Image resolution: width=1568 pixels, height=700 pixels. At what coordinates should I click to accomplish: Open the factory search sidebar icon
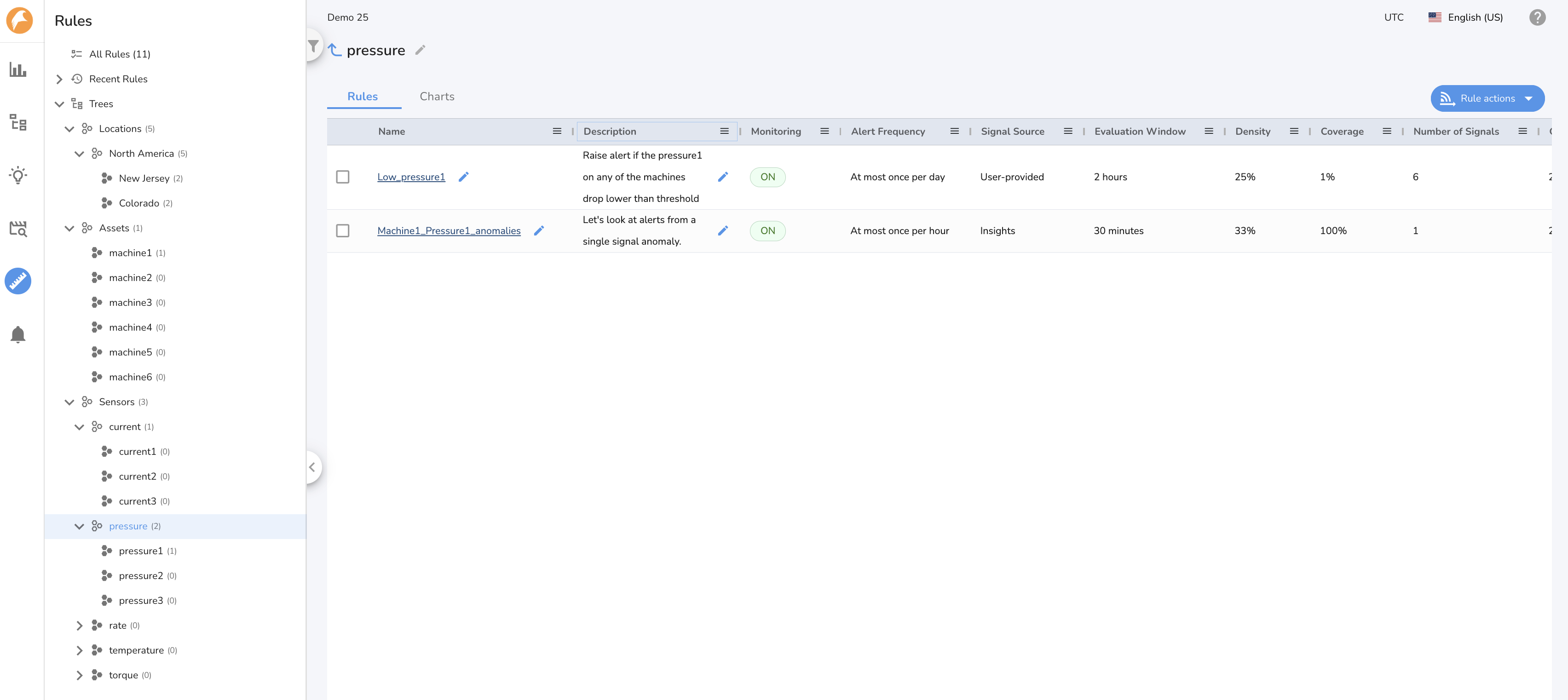[x=18, y=228]
